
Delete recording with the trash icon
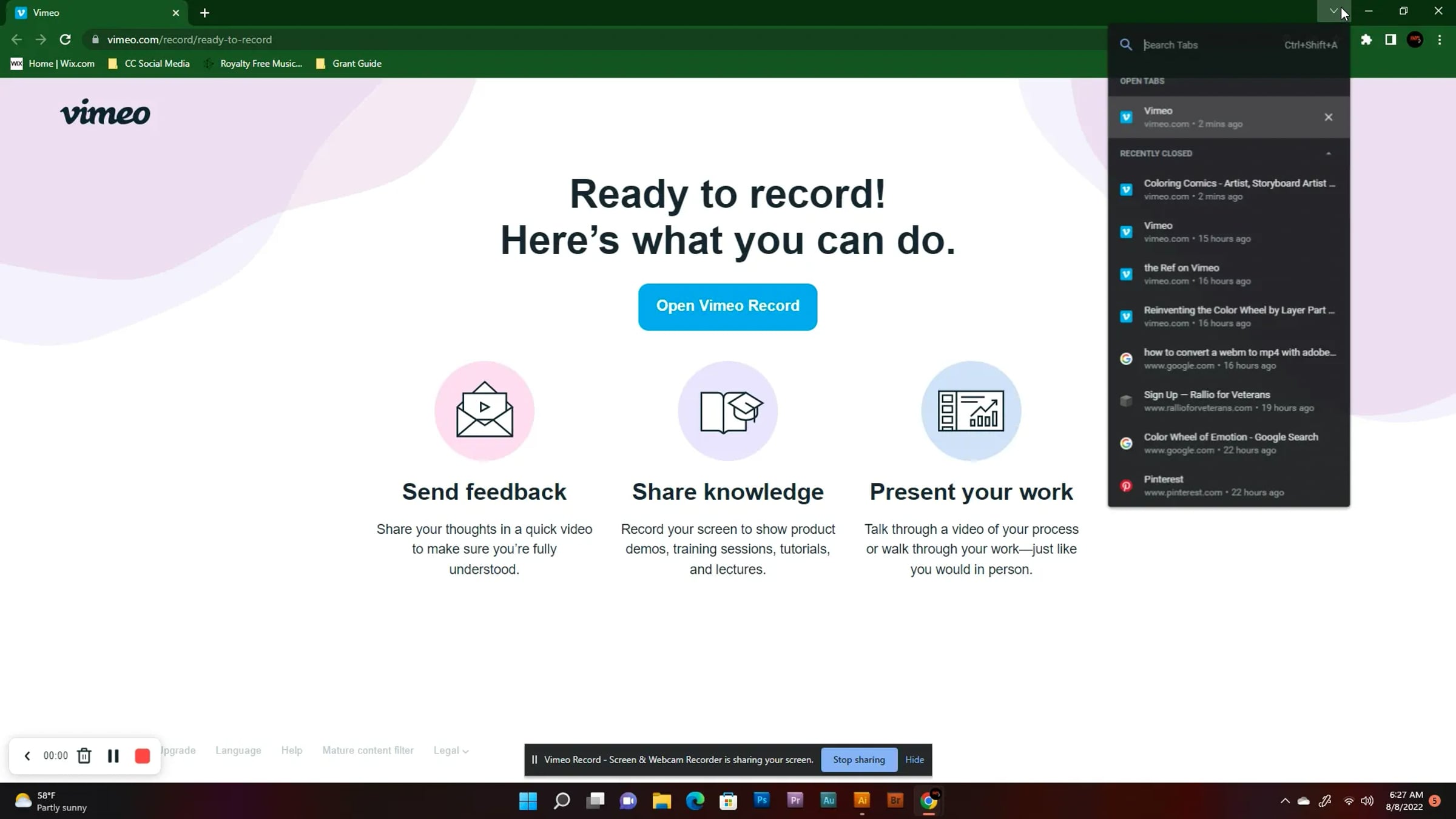(84, 755)
